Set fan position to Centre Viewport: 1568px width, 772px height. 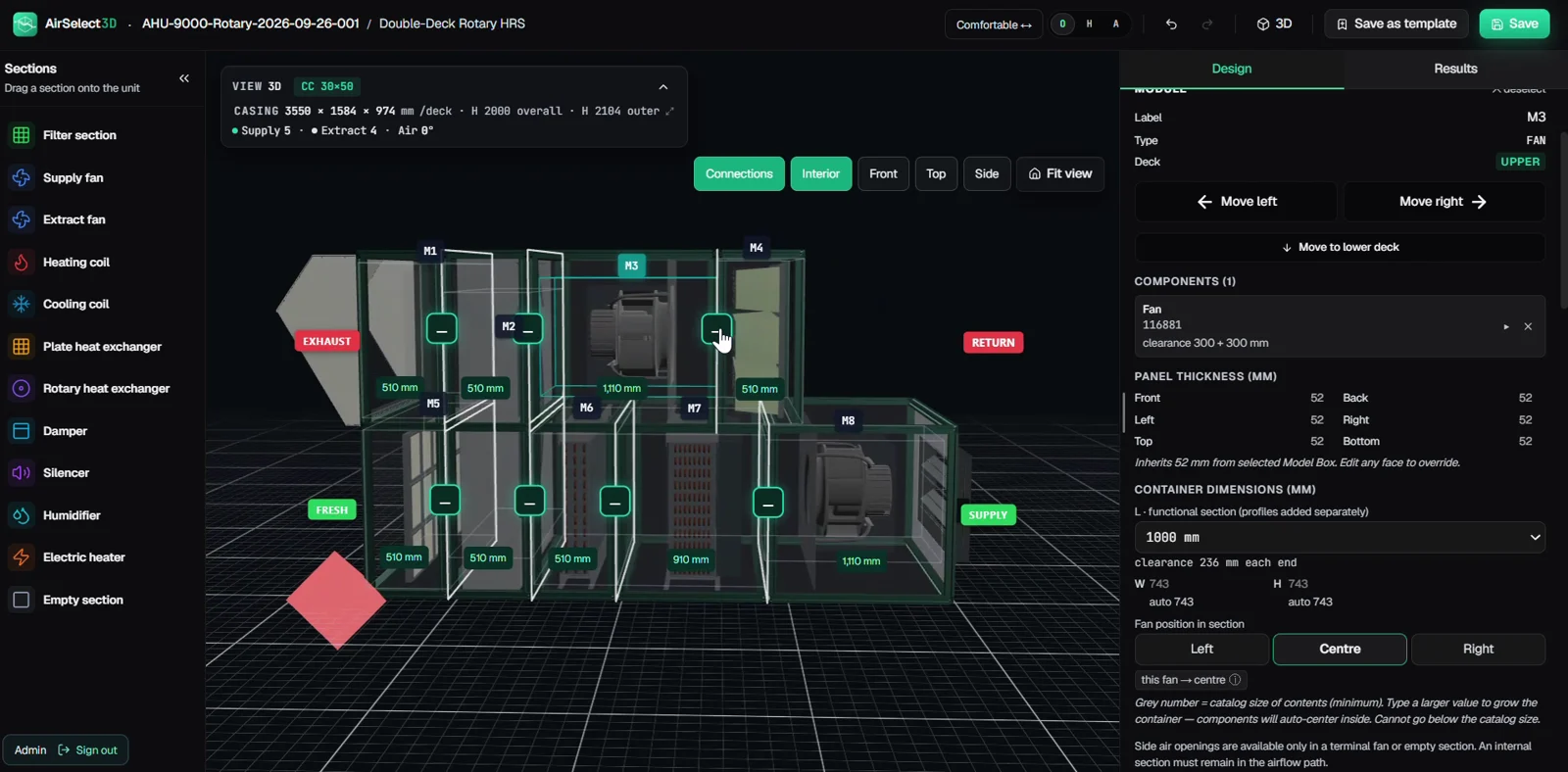[1340, 649]
